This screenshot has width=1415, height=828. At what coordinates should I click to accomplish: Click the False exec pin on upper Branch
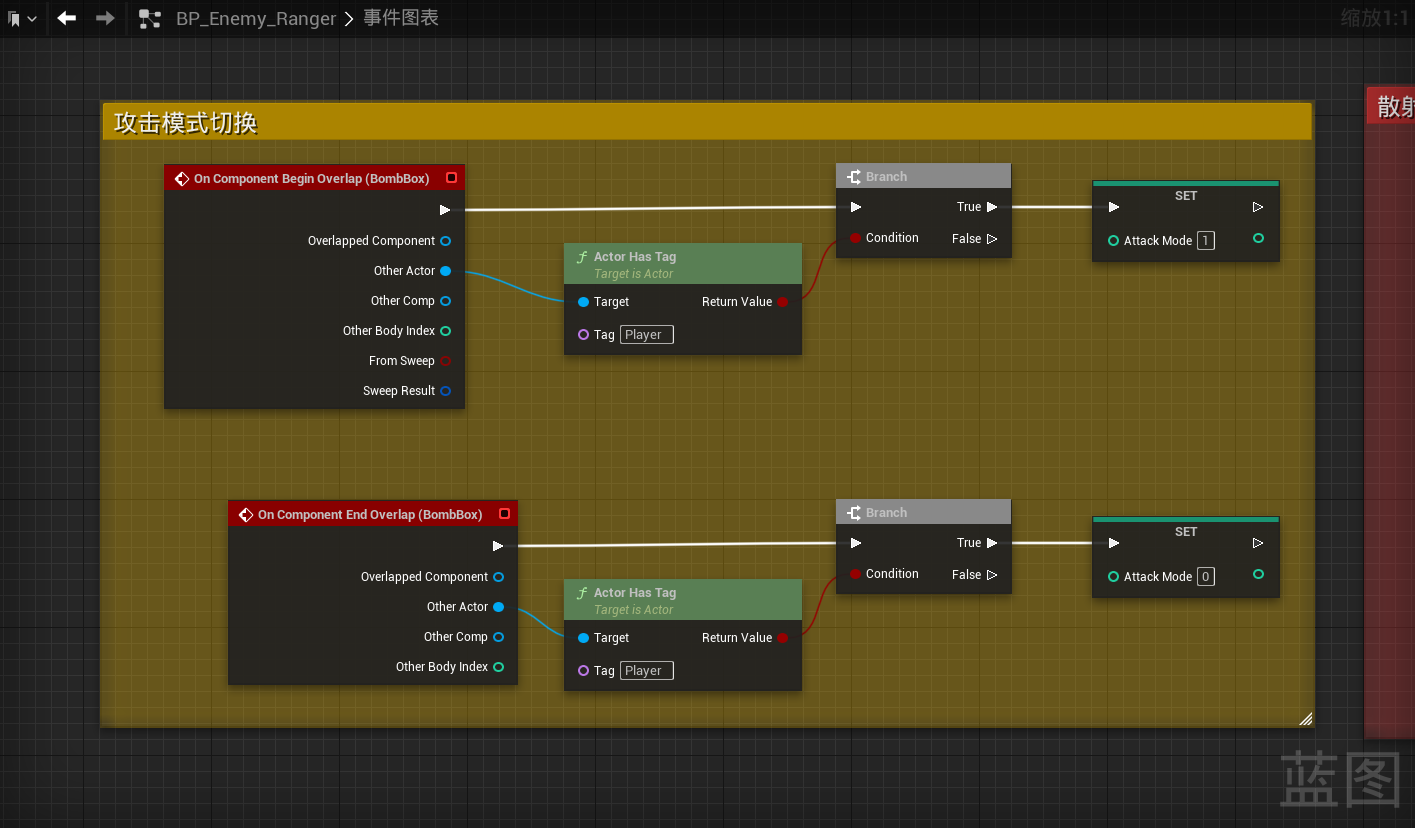pyautogui.click(x=992, y=239)
